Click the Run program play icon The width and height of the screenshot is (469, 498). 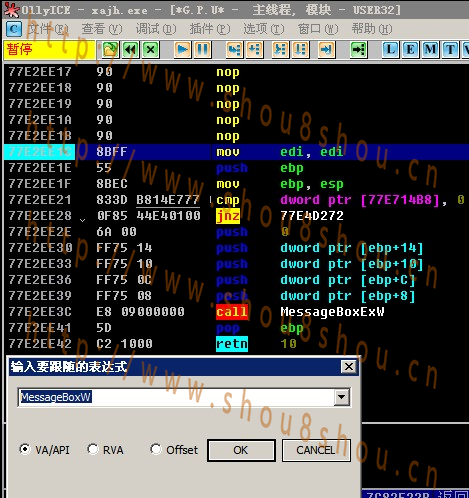[182, 50]
